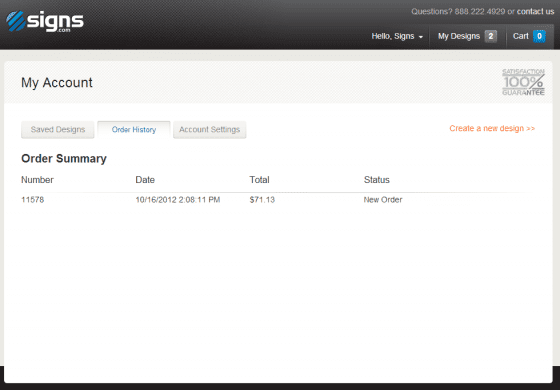Click the order total $71.13
The height and width of the screenshot is (390, 560).
pyautogui.click(x=262, y=200)
